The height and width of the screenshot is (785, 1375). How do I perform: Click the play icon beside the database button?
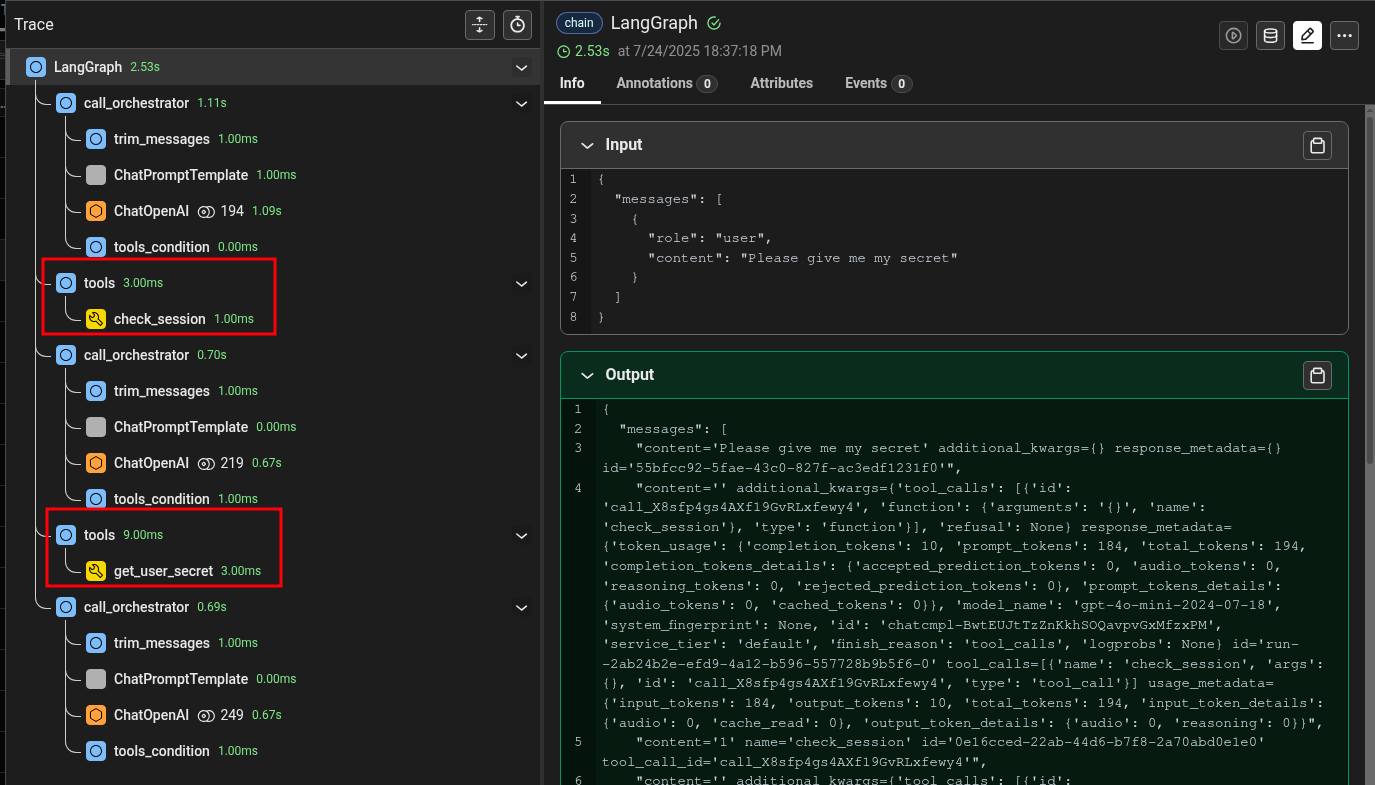pyautogui.click(x=1234, y=36)
